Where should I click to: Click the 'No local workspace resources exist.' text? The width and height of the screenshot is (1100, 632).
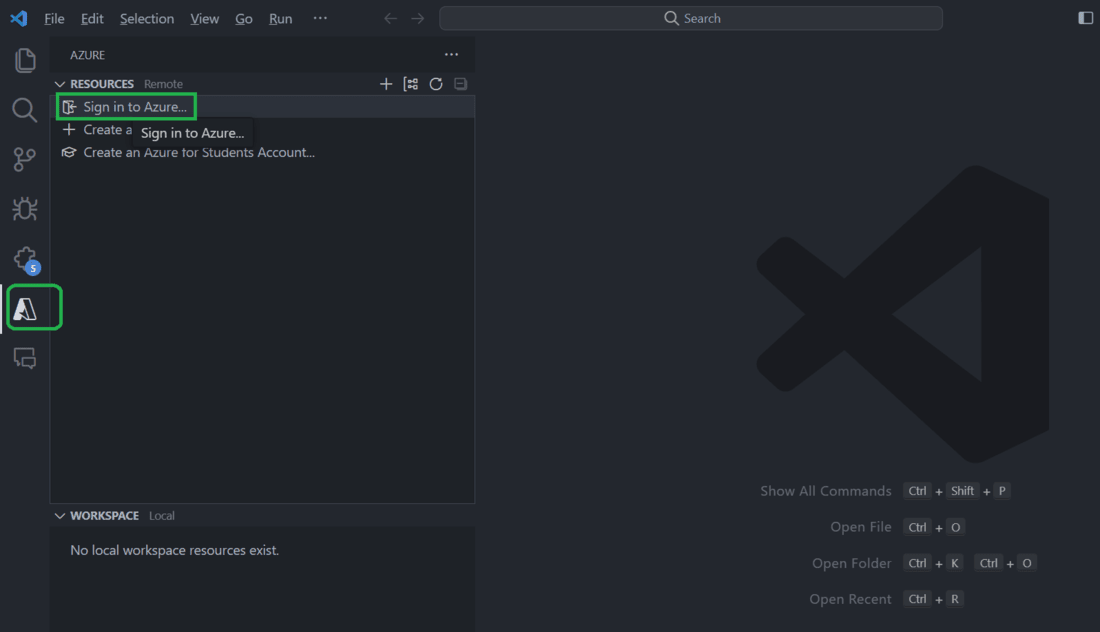175,551
